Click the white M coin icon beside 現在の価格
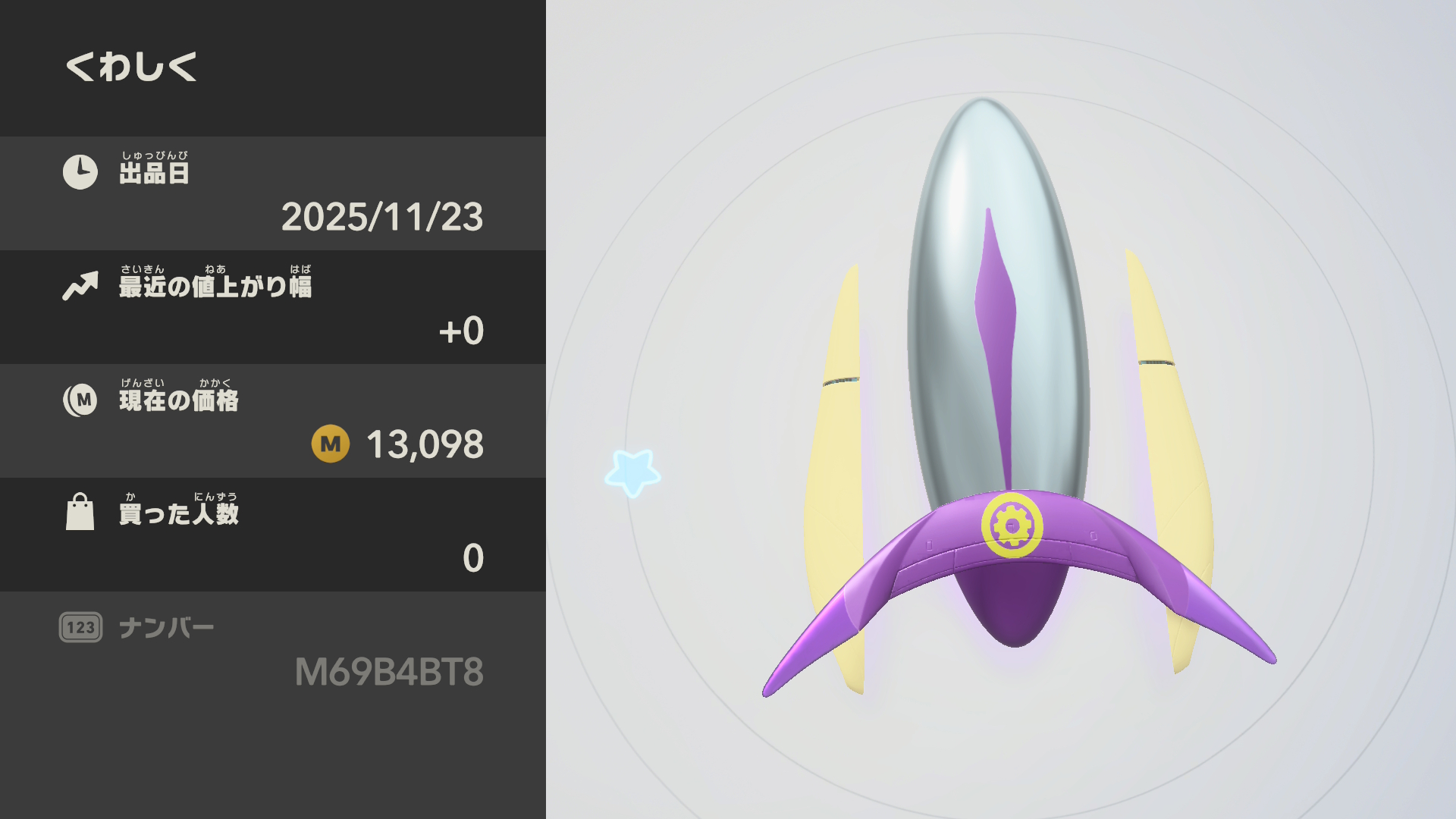Image resolution: width=1456 pixels, height=819 pixels. pyautogui.click(x=80, y=400)
